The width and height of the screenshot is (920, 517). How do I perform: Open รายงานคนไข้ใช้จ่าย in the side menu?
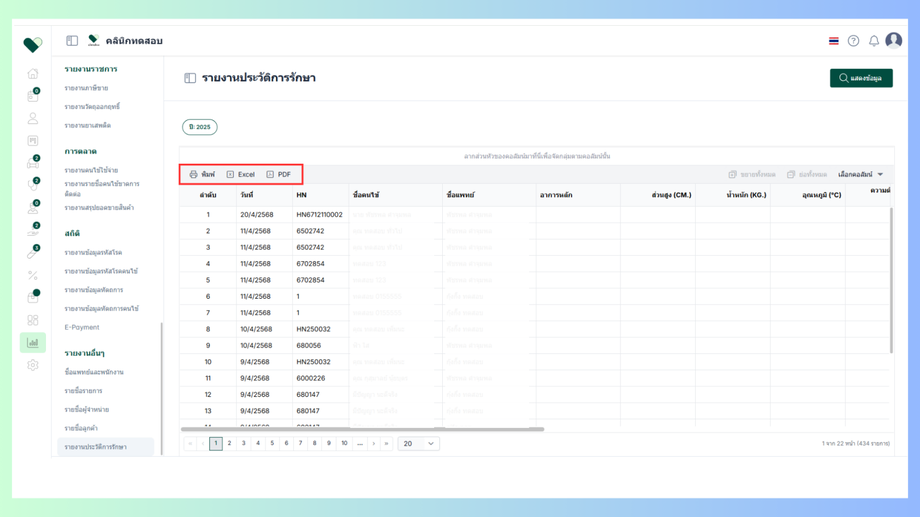click(x=91, y=170)
